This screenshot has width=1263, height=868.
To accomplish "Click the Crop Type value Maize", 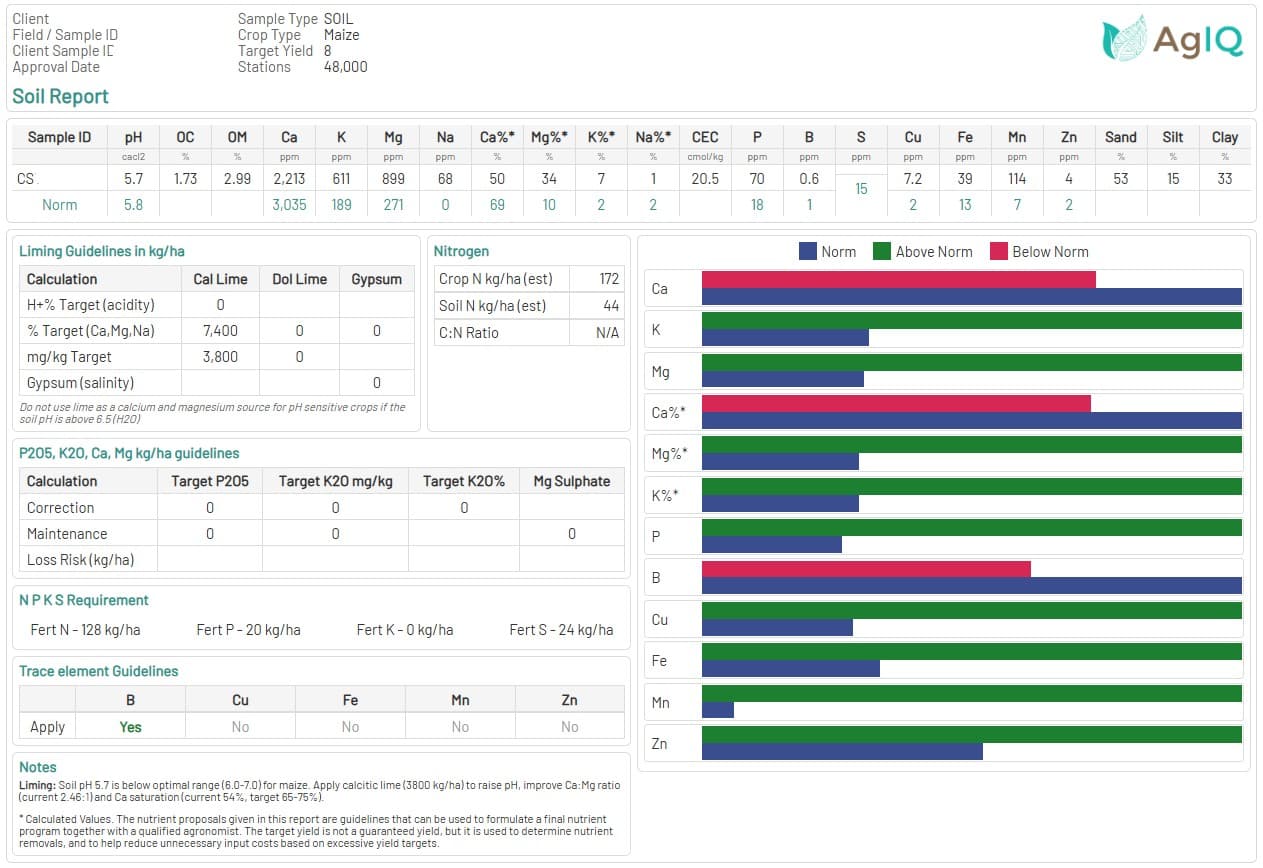I will 342,35.
